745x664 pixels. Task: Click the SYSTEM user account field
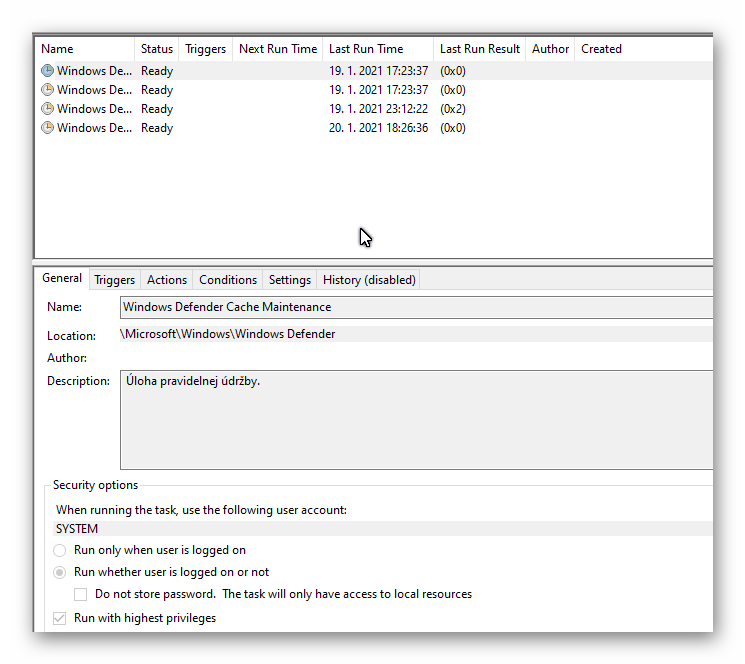coord(382,529)
